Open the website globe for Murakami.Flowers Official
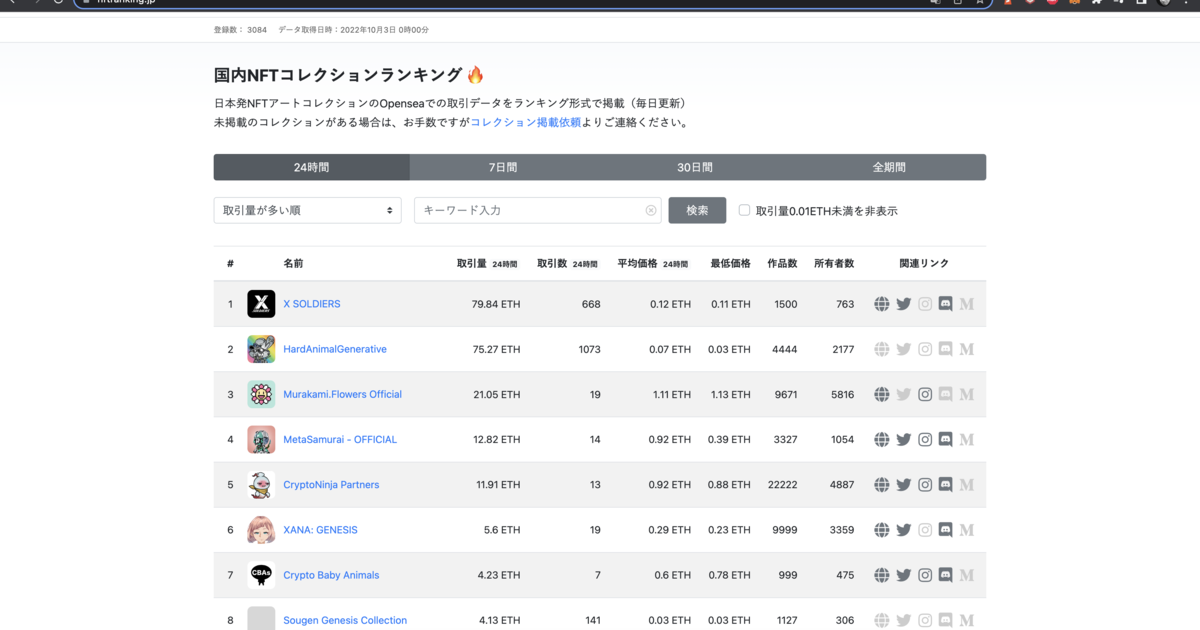The width and height of the screenshot is (1200, 630). click(x=881, y=394)
